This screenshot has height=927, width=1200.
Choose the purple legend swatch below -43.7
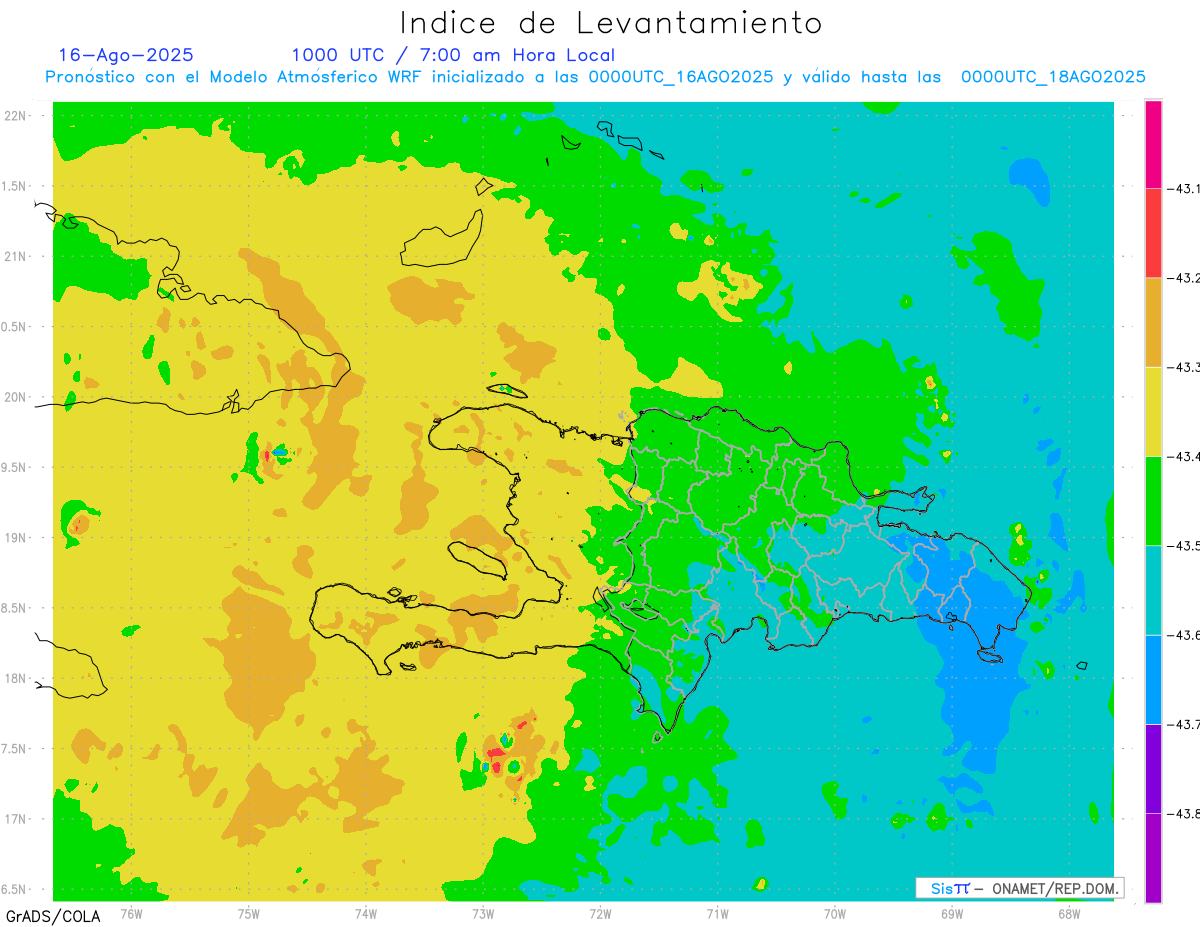click(x=1153, y=768)
